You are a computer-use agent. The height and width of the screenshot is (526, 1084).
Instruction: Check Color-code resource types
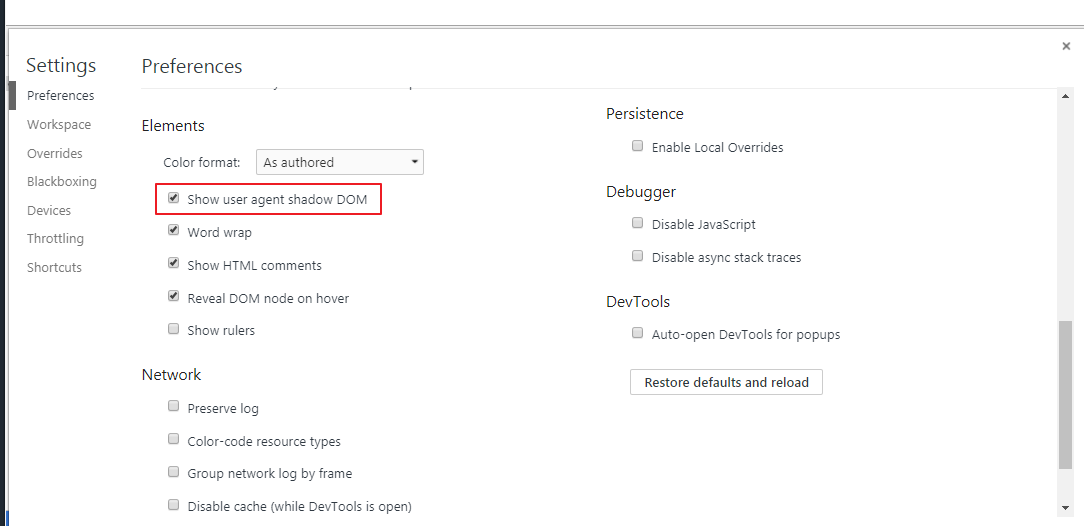click(x=174, y=440)
